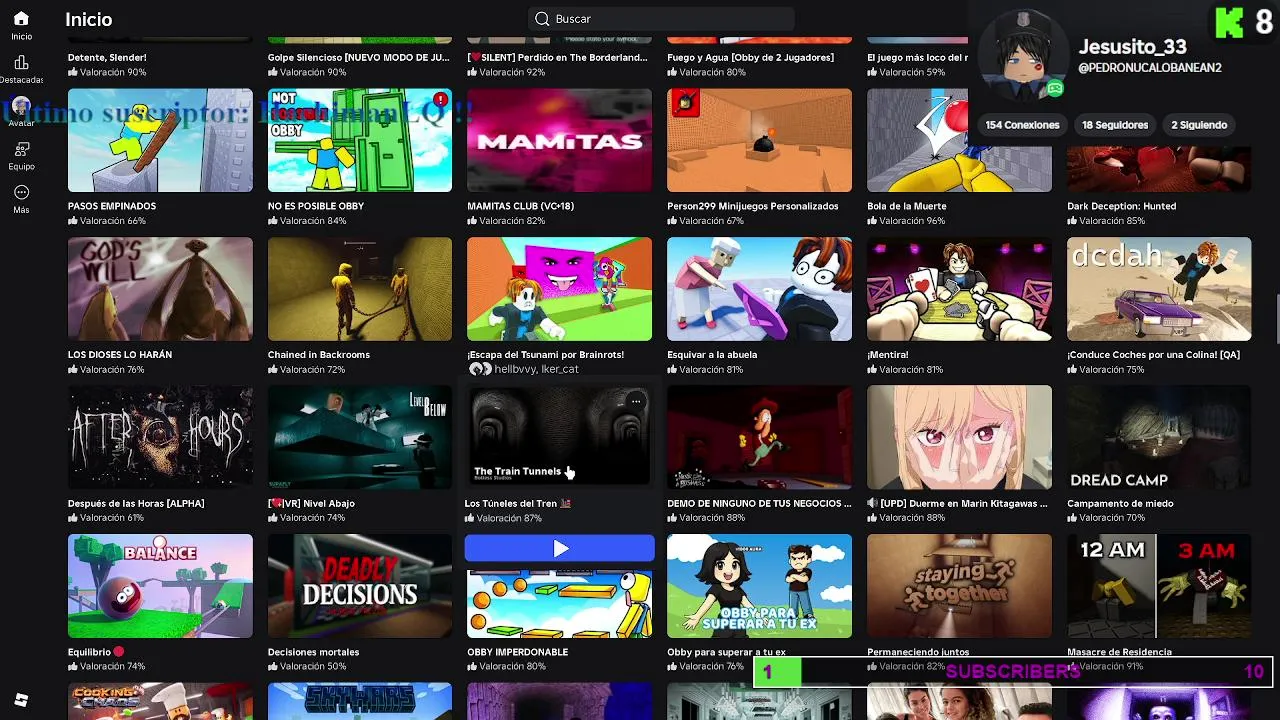Open the MAMITAS CLUB game thumbnail

coord(559,140)
